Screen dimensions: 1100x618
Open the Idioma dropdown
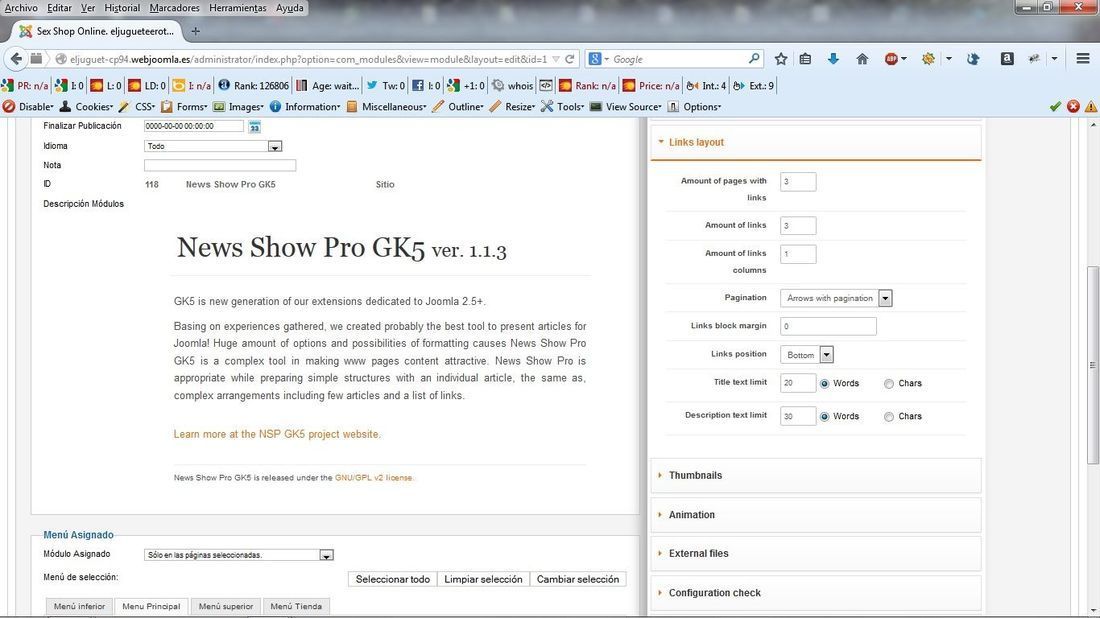(x=213, y=147)
